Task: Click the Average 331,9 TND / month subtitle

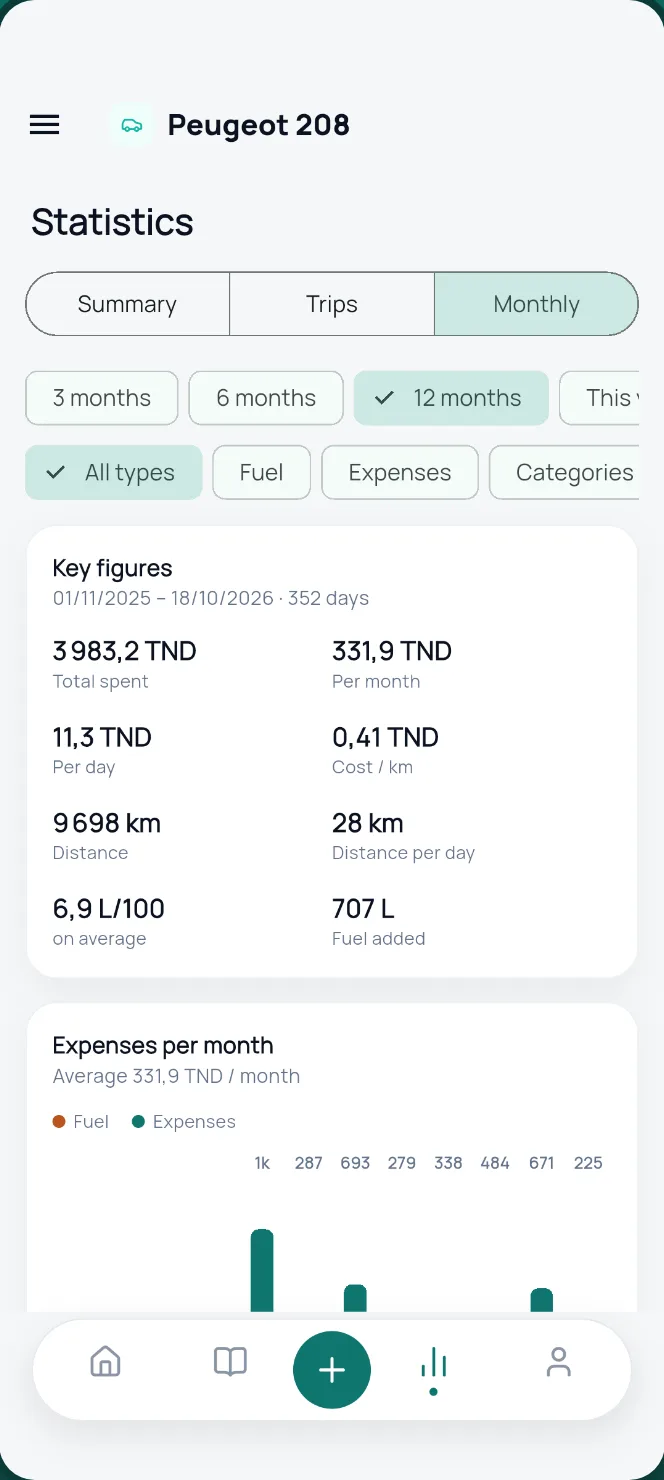Action: pos(176,1076)
